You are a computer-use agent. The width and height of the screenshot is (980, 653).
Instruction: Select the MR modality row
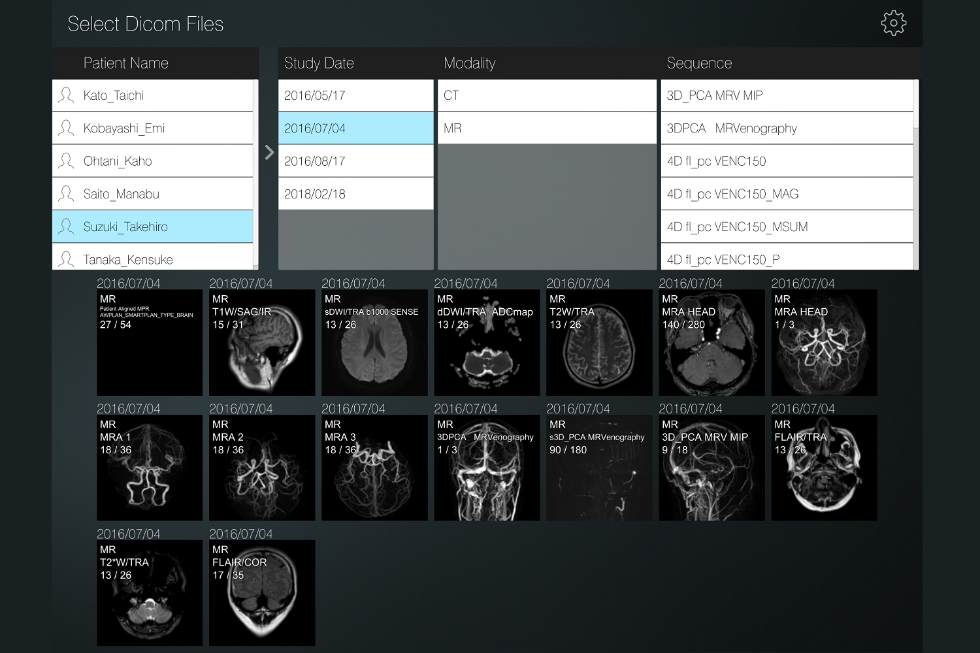(546, 128)
